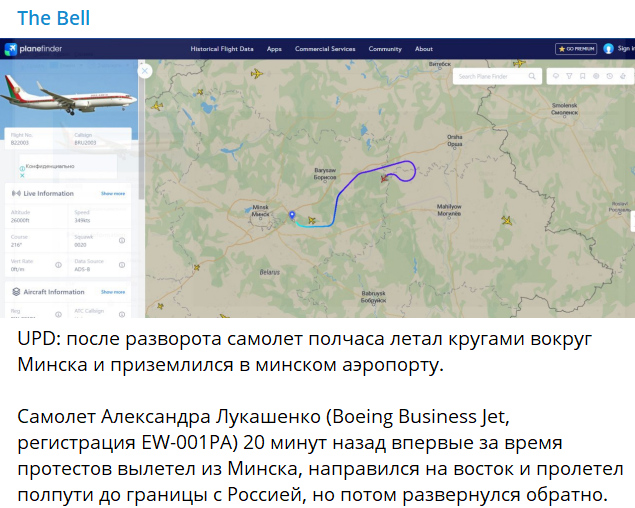The width and height of the screenshot is (635, 508).
Task: Open the Apps menu item
Action: click(274, 49)
